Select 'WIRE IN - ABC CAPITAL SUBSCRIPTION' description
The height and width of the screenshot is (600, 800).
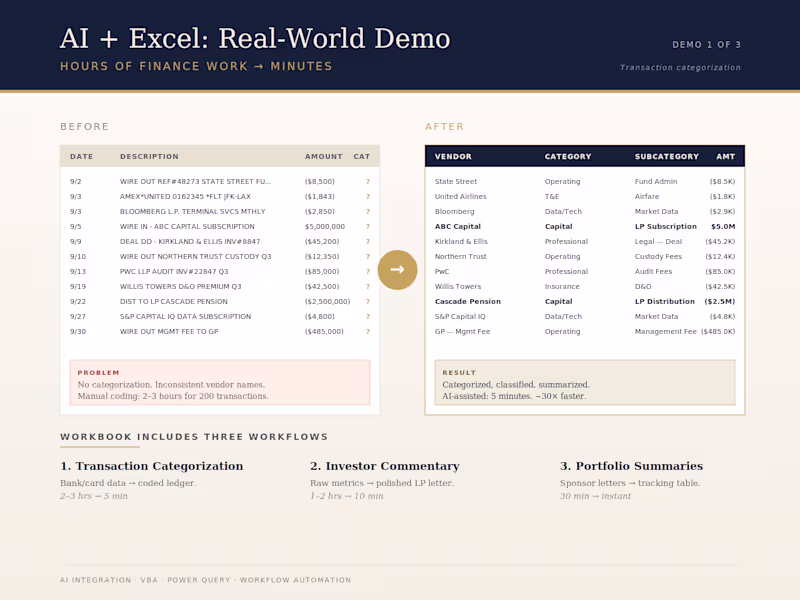[x=187, y=227]
